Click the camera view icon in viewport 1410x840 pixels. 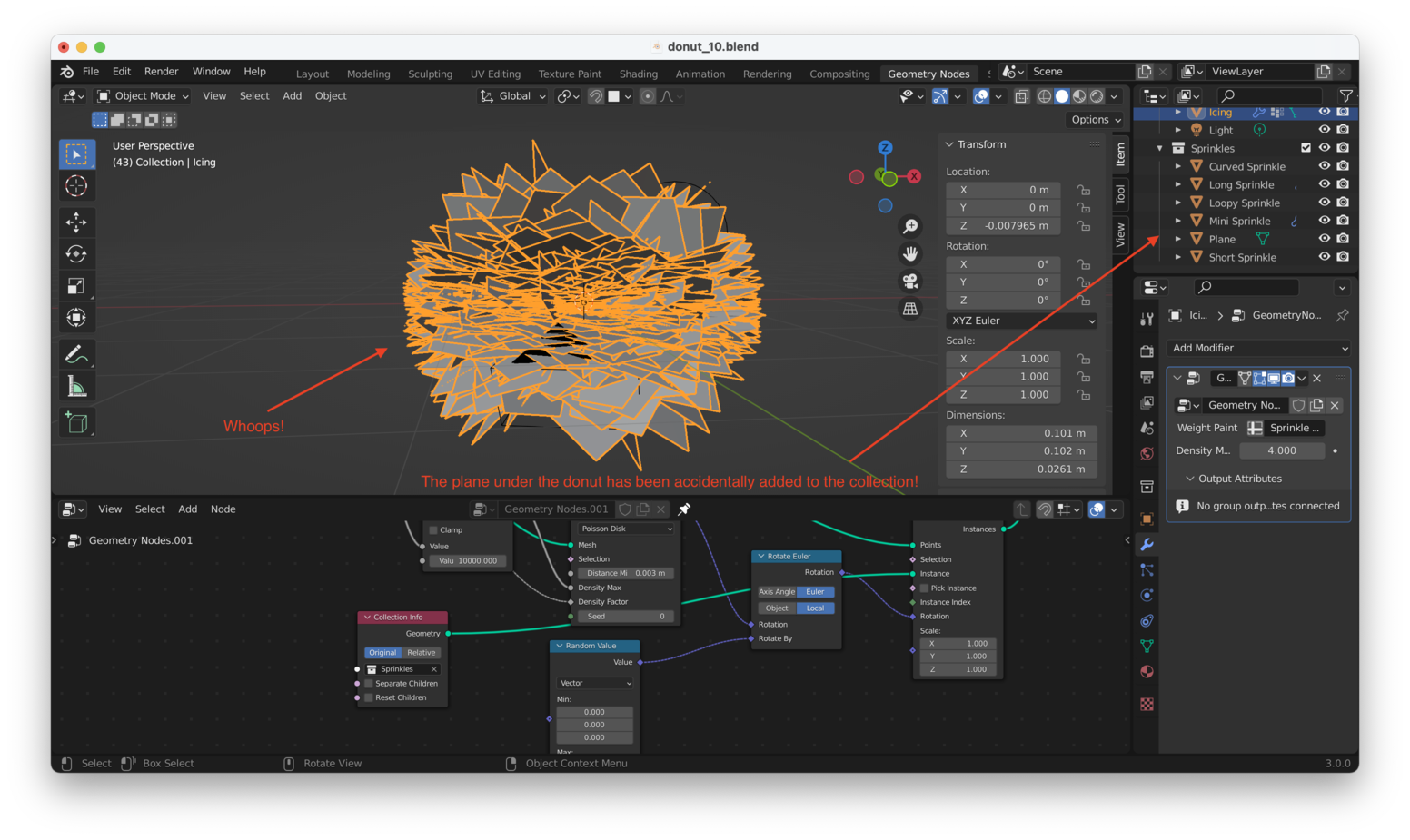coord(909,281)
